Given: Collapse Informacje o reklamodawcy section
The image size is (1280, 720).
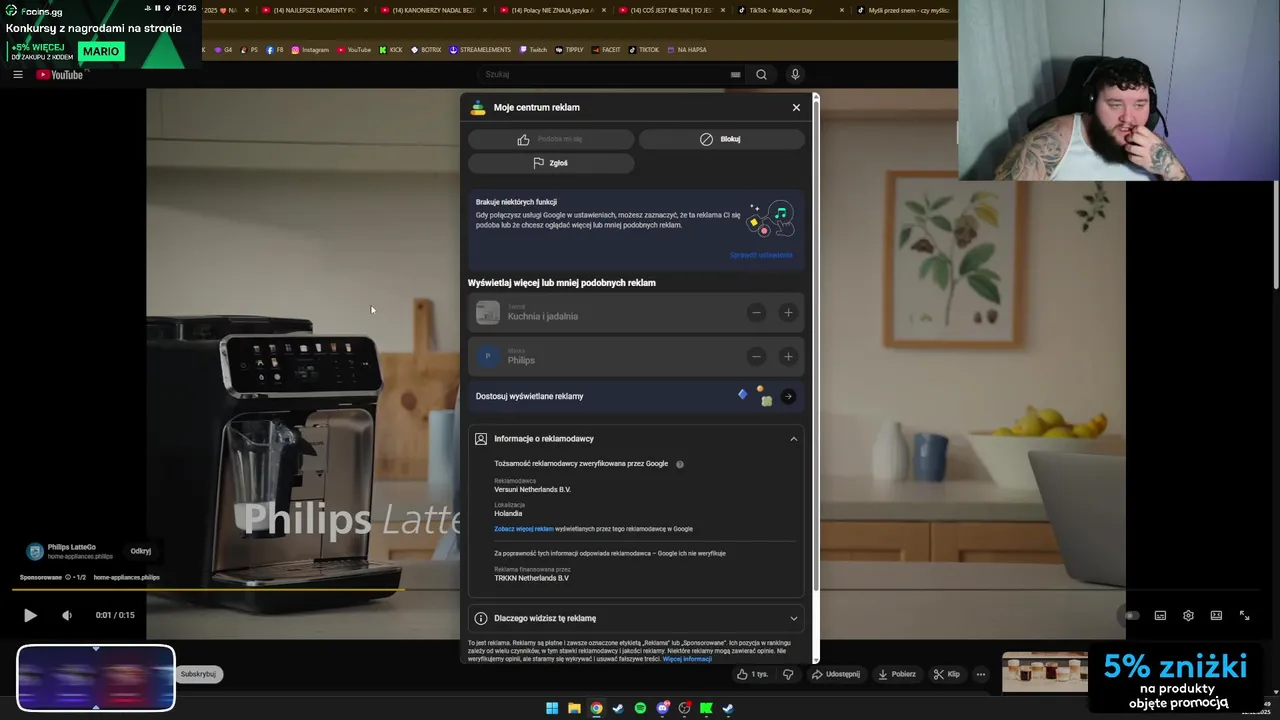Looking at the screenshot, I should pyautogui.click(x=636, y=439).
